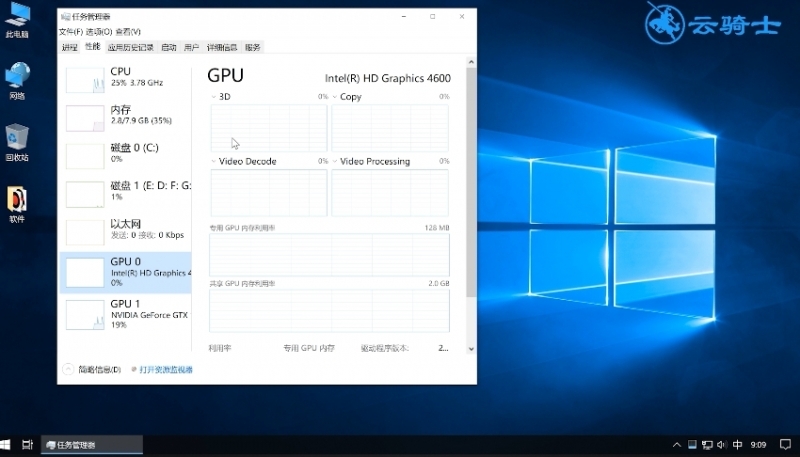The width and height of the screenshot is (800, 457).
Task: Click the taskbar clock showing 9:09
Action: click(x=758, y=445)
